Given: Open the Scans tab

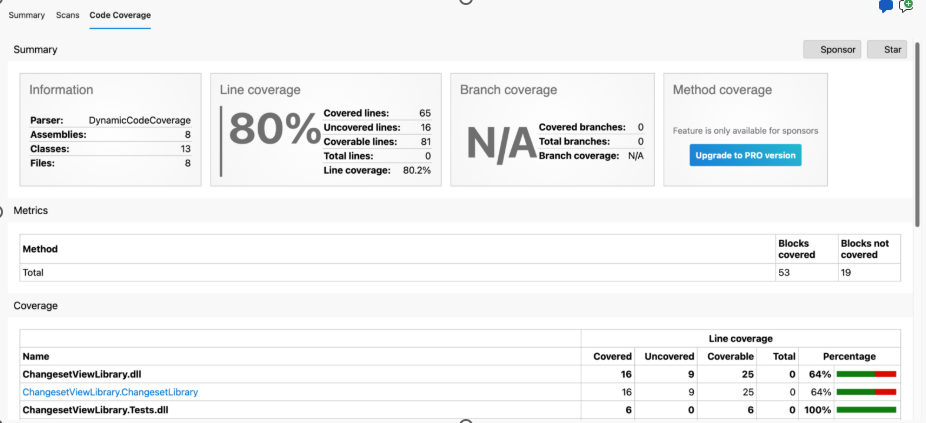Looking at the screenshot, I should coord(68,16).
